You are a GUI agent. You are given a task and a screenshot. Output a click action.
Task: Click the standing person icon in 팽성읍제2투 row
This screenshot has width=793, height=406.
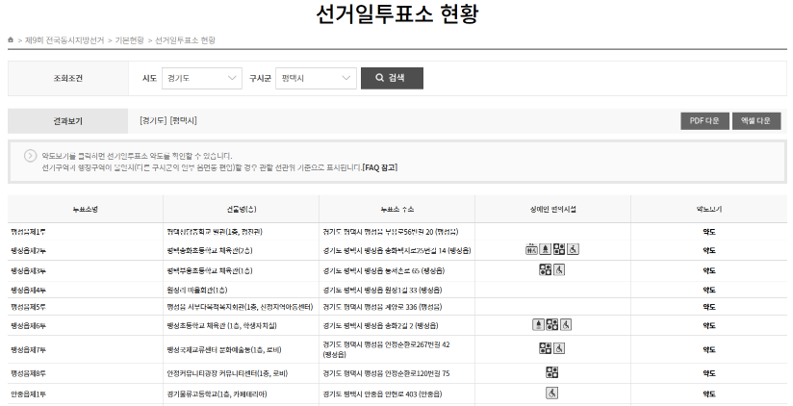coord(545,249)
